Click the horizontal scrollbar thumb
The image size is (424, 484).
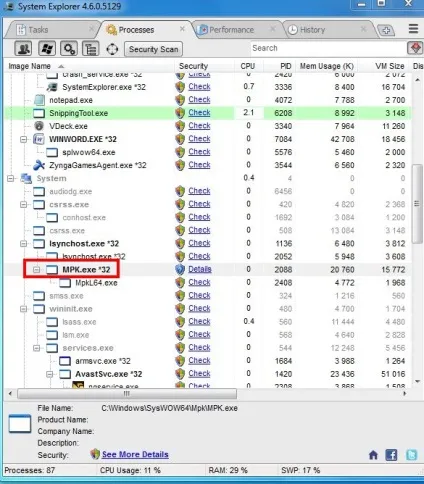point(127,394)
